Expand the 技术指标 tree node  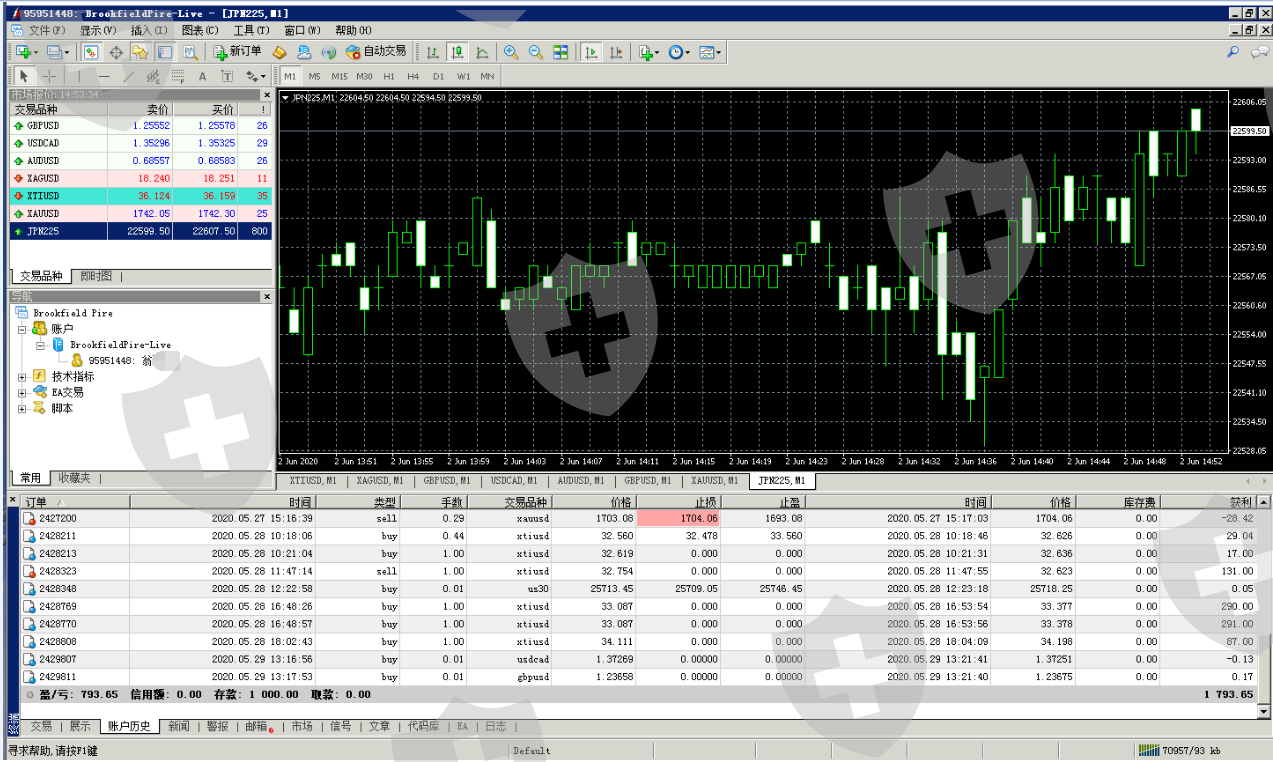(22, 377)
